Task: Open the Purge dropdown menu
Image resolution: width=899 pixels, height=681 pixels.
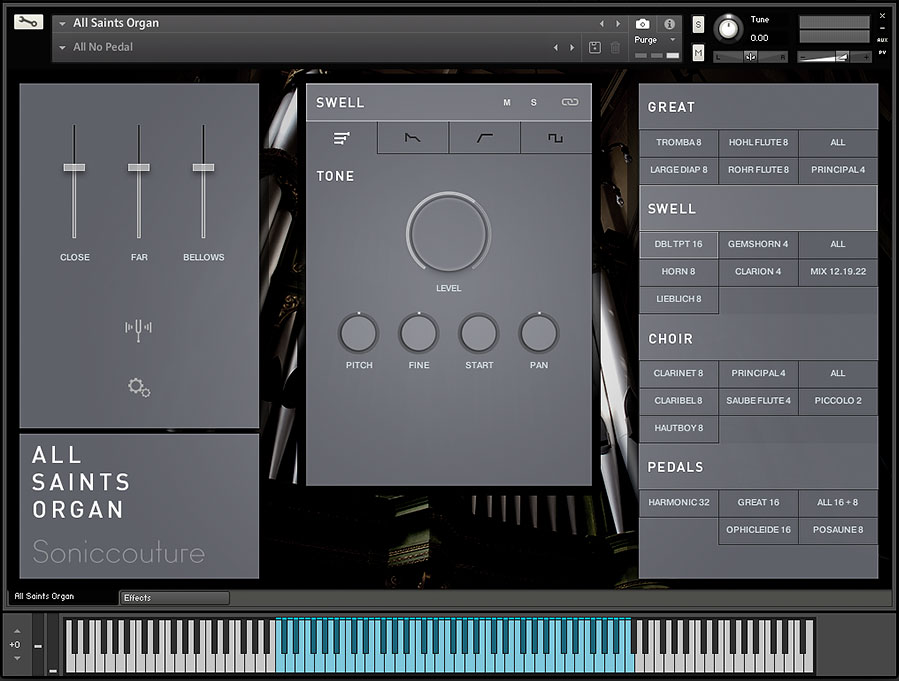Action: click(655, 40)
